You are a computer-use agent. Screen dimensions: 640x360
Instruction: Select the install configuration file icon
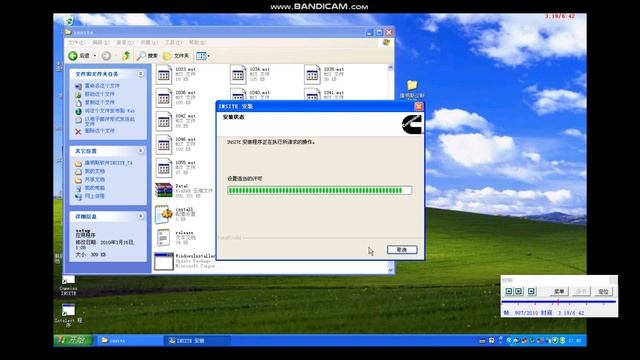coord(164,214)
